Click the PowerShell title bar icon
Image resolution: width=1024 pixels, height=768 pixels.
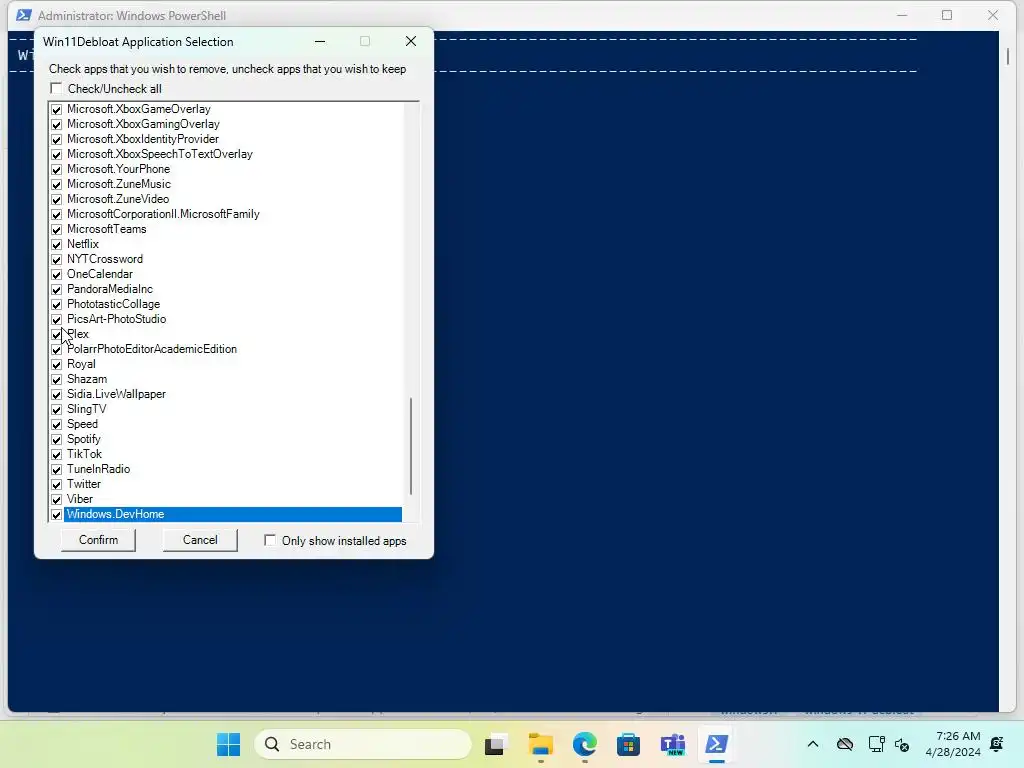24,15
